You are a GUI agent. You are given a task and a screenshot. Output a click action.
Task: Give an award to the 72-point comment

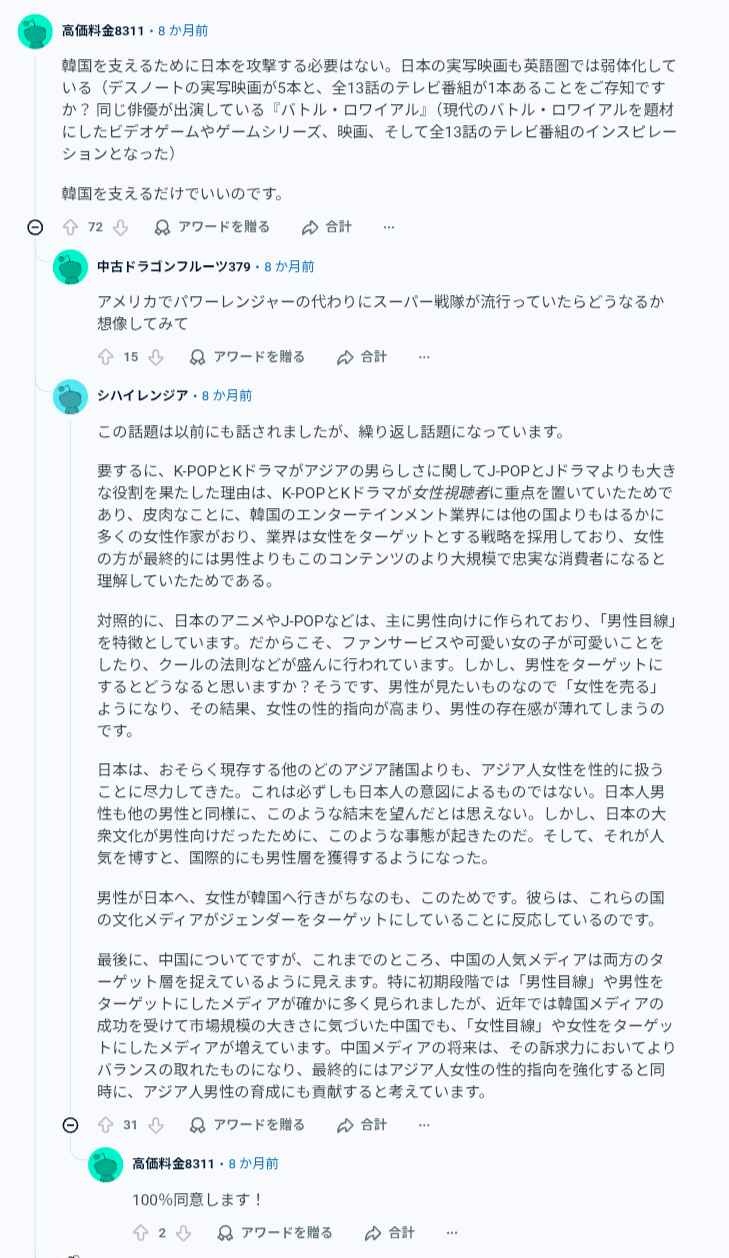(x=212, y=227)
